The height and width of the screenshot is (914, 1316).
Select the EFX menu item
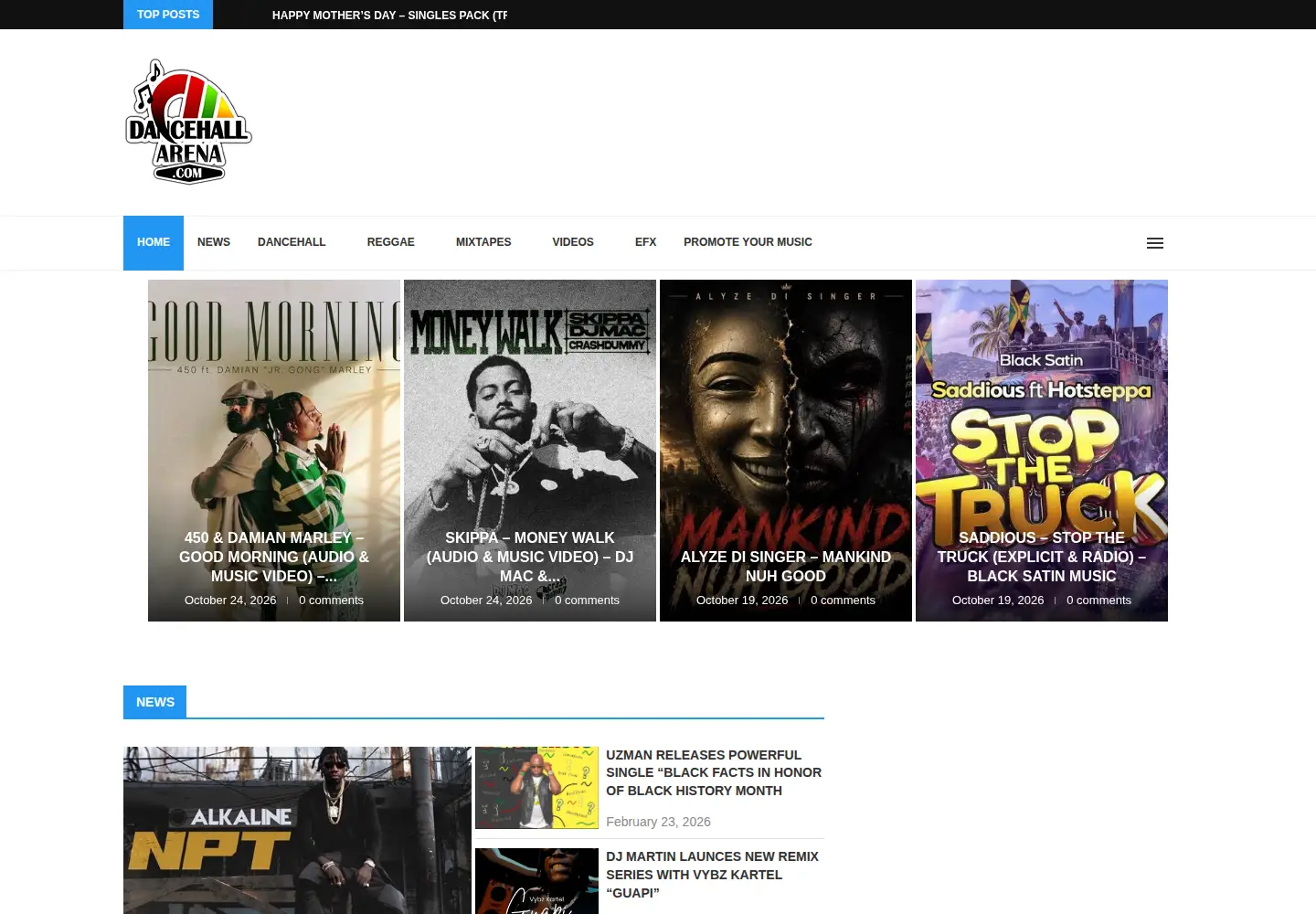pos(645,242)
